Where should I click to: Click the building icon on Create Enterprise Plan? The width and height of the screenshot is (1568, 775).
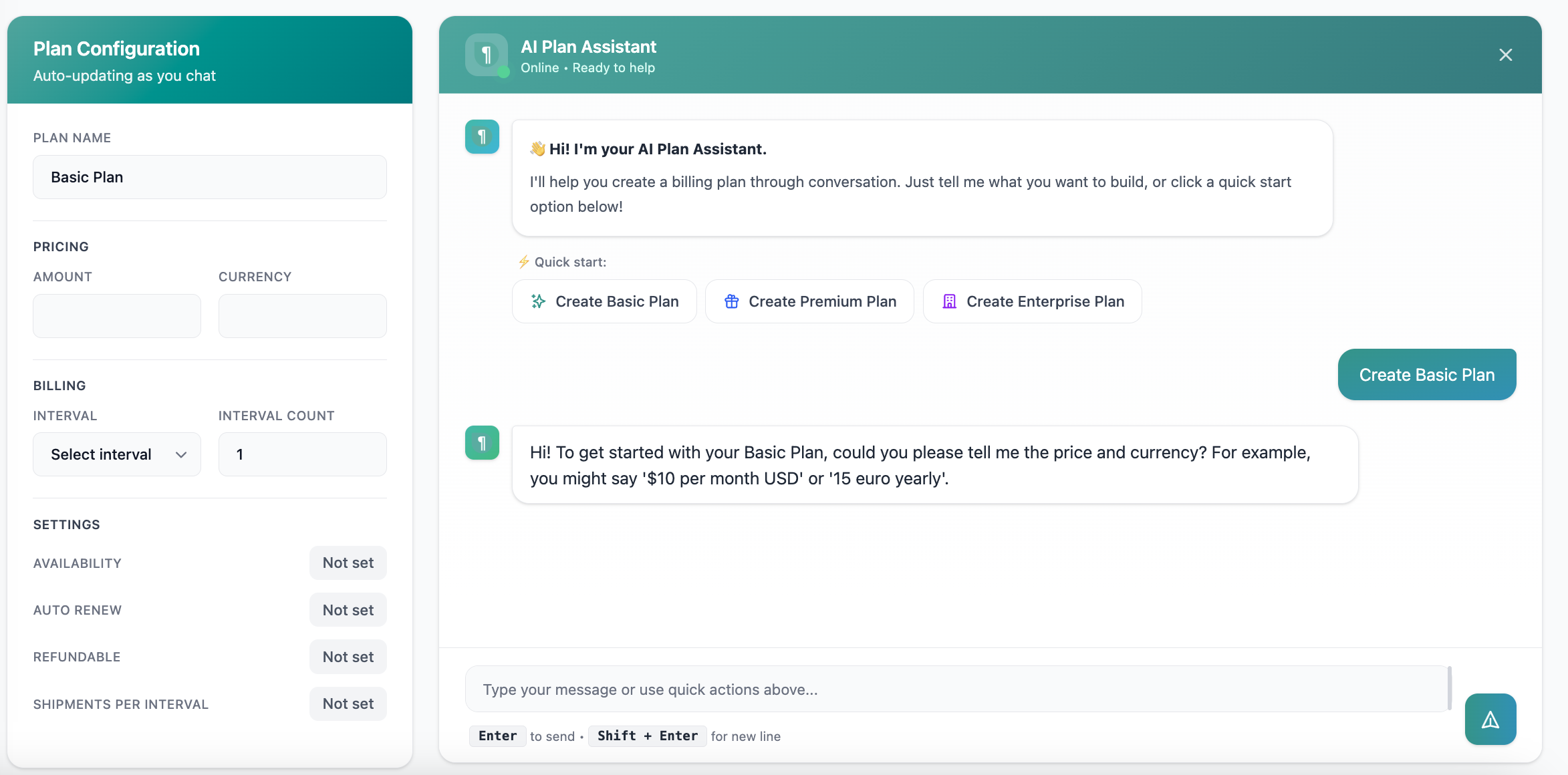tap(949, 301)
